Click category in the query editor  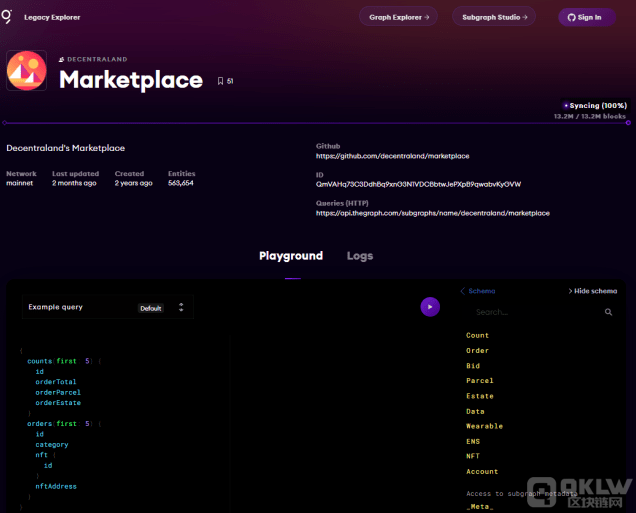point(52,445)
